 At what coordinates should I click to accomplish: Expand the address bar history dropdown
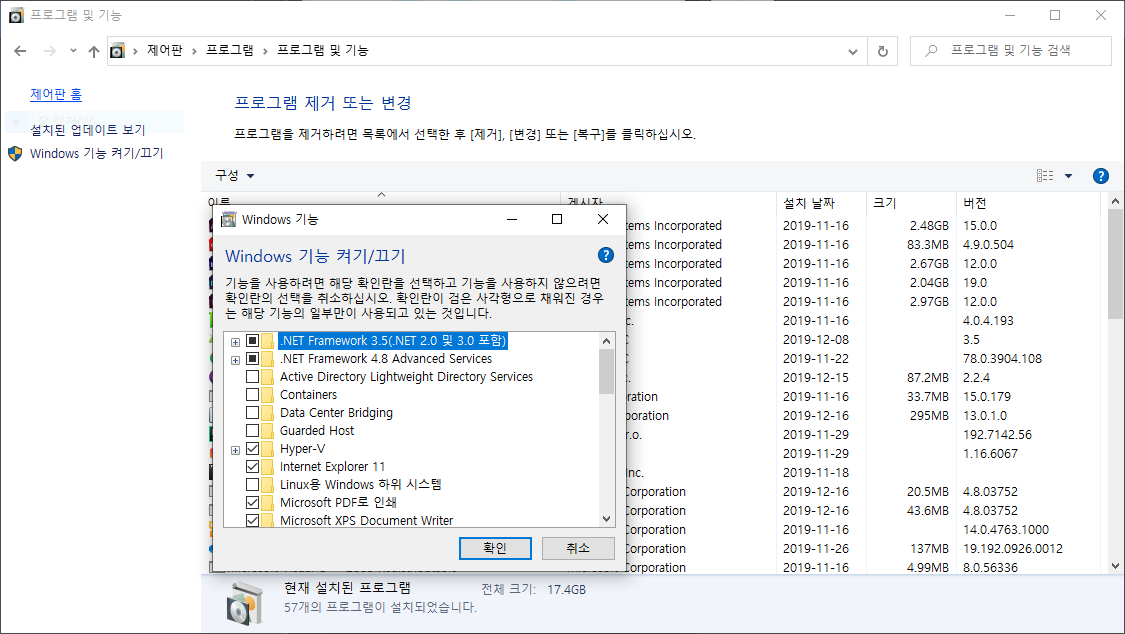tap(852, 51)
